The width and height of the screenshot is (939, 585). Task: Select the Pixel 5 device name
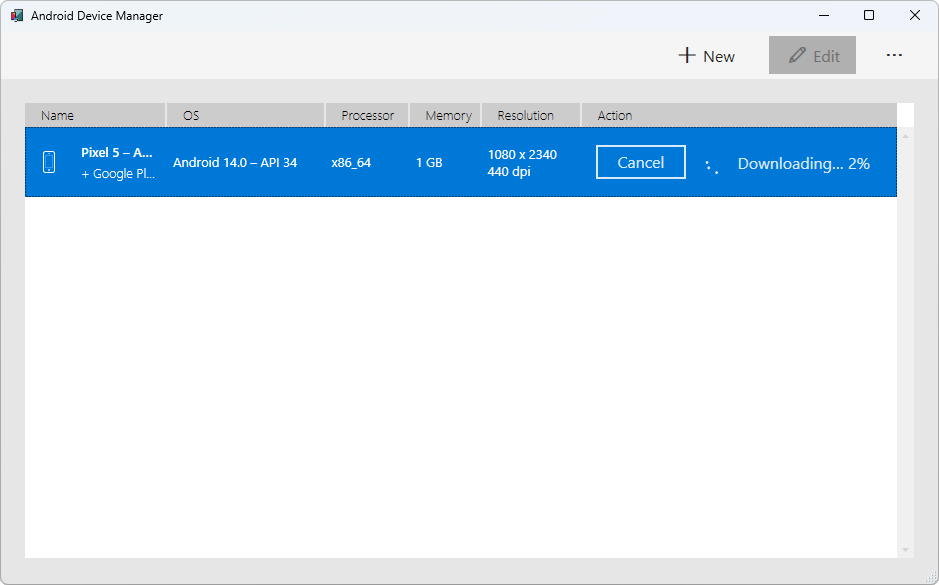click(x=117, y=153)
